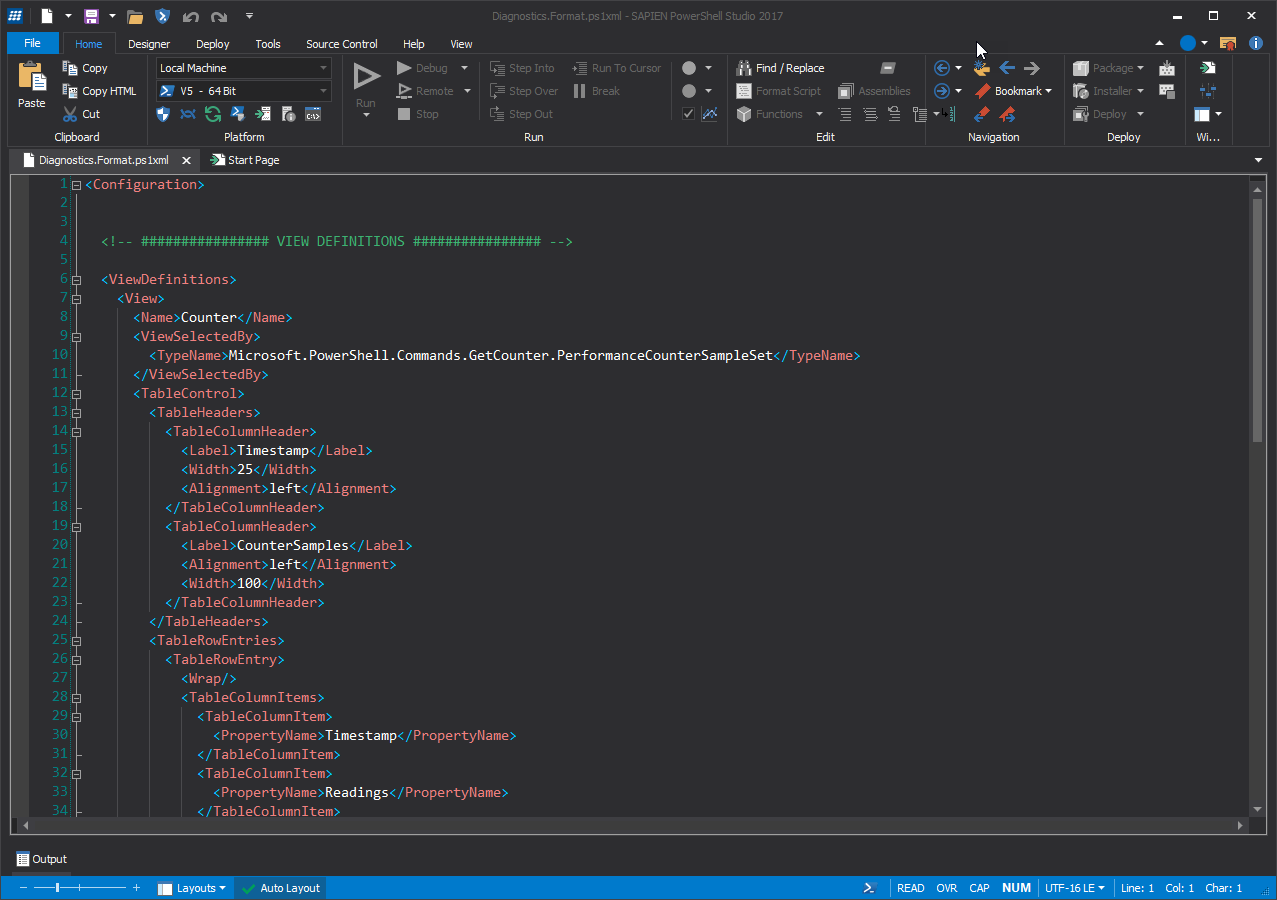Click the Find / Replace binoculars icon

[x=745, y=67]
